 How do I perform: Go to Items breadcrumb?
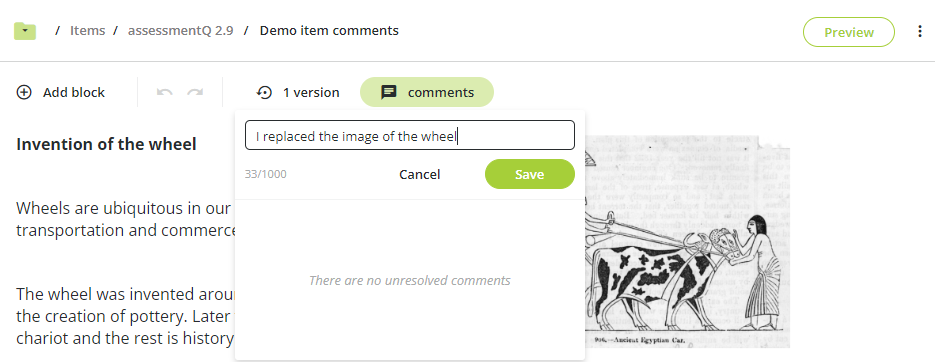click(x=88, y=30)
